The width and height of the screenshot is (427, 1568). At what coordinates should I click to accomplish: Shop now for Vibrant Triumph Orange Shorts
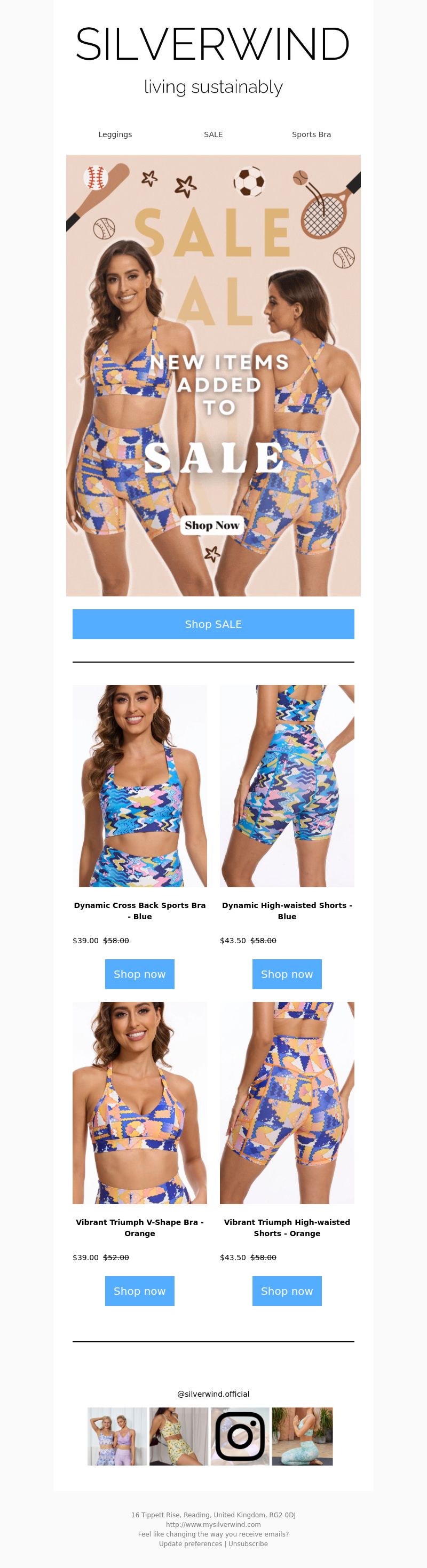(287, 1291)
